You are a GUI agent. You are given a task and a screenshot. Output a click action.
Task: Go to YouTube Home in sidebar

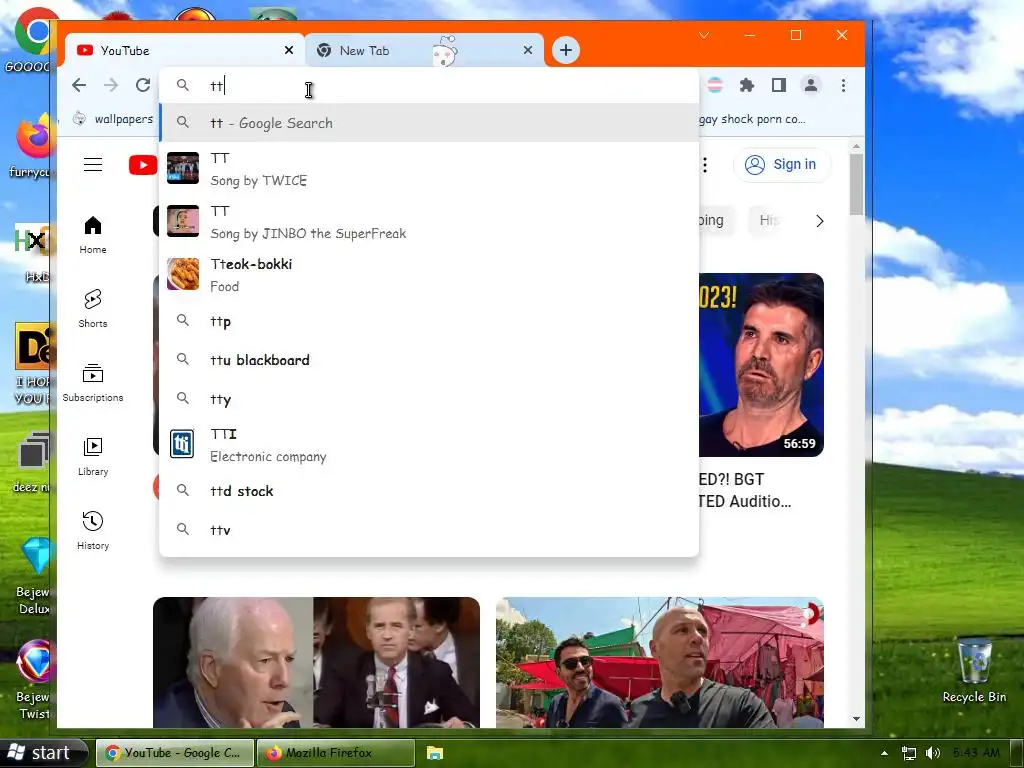[93, 234]
